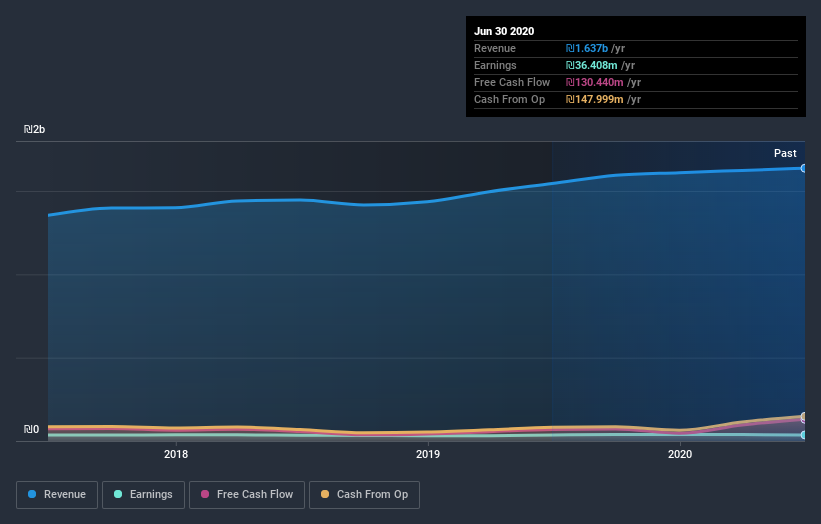Select the 2018 x-axis label

pyautogui.click(x=176, y=454)
